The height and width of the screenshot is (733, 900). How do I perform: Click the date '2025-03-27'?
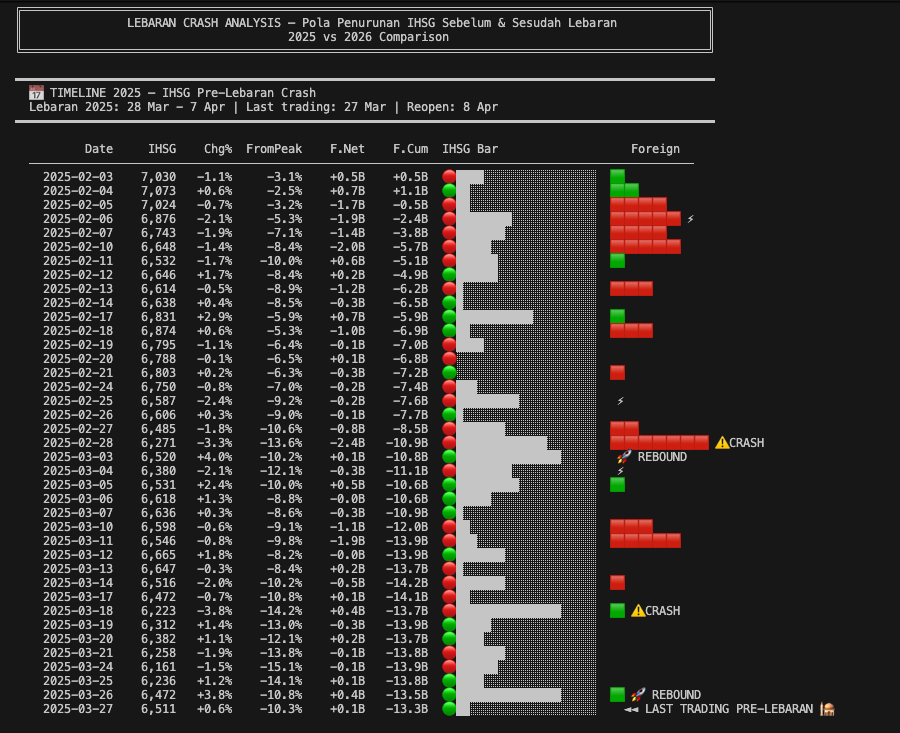coord(78,709)
